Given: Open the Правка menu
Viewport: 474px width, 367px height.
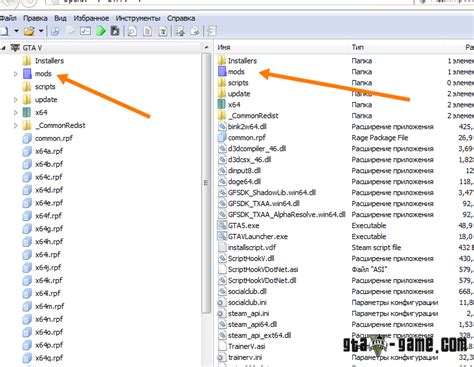Looking at the screenshot, I should (x=35, y=18).
